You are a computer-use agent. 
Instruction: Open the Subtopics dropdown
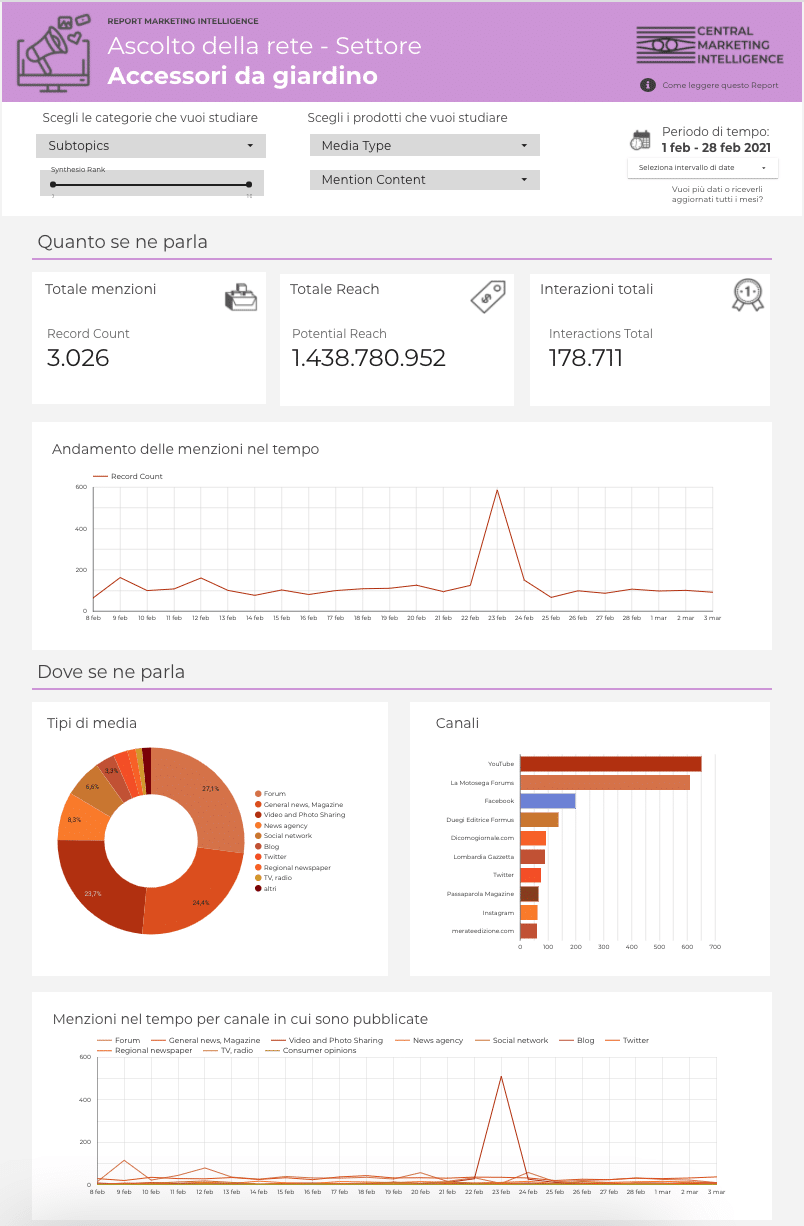click(151, 146)
